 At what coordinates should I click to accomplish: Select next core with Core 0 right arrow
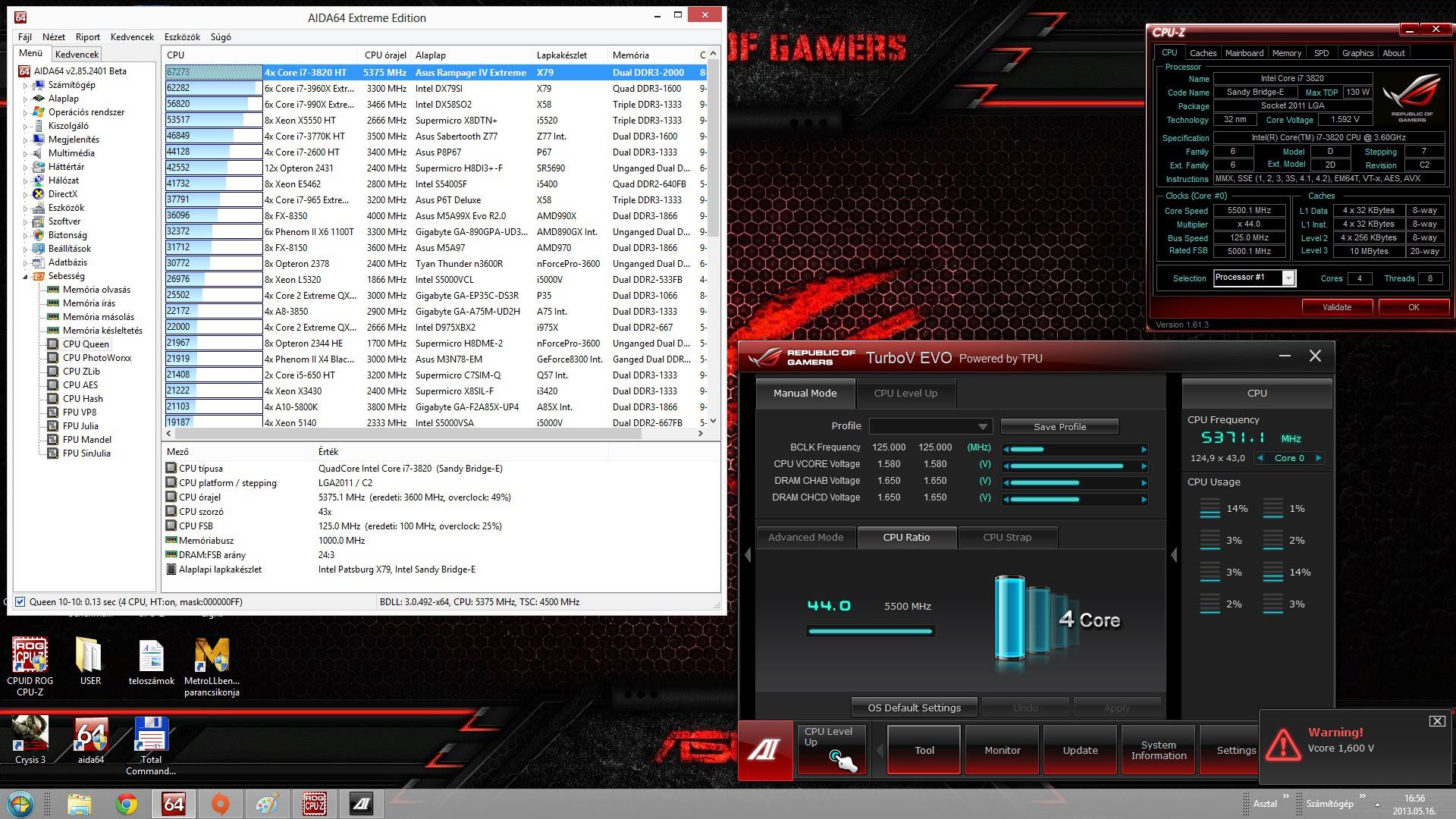click(x=1319, y=457)
